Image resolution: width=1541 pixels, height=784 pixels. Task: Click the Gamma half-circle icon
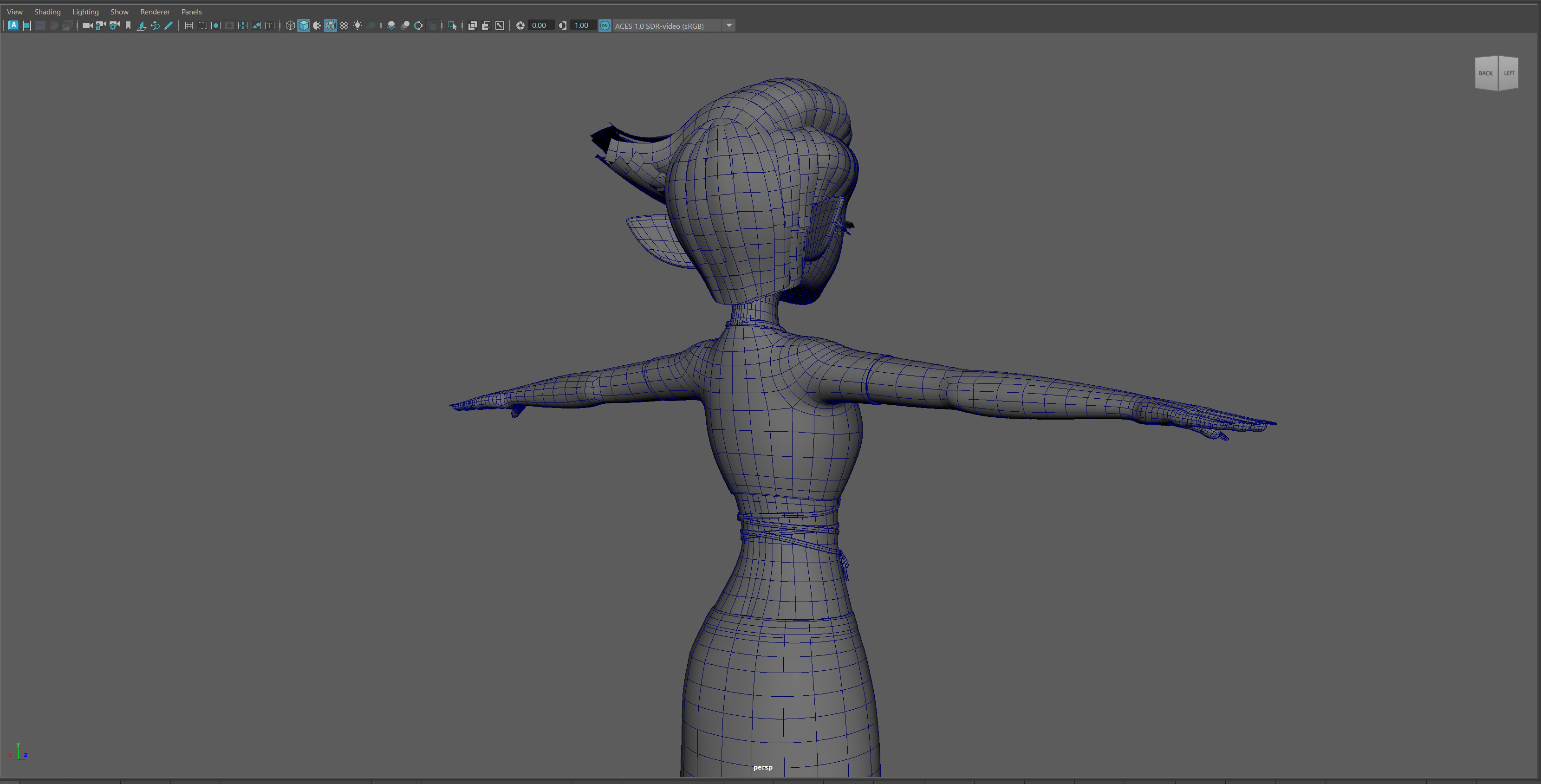563,26
